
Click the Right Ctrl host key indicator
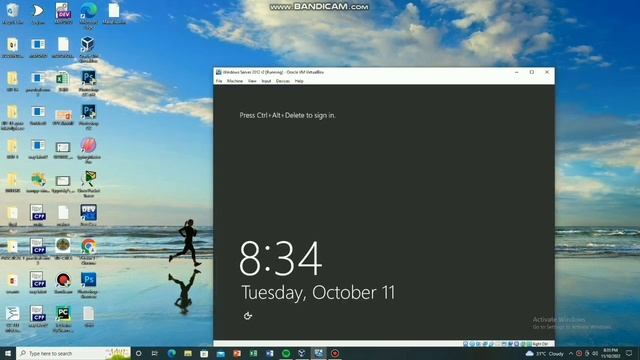pyautogui.click(x=540, y=344)
